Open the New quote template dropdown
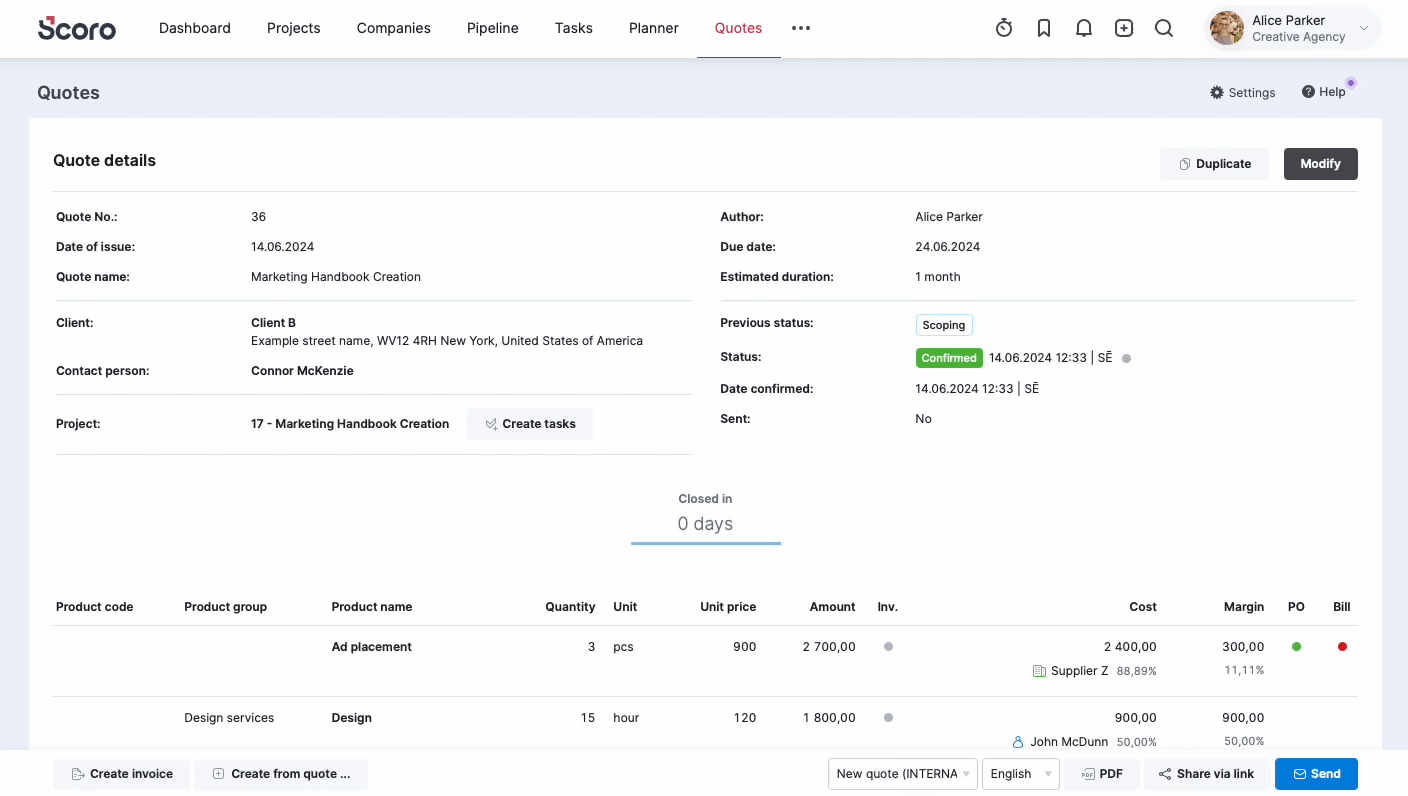The height and width of the screenshot is (796, 1408). (903, 774)
